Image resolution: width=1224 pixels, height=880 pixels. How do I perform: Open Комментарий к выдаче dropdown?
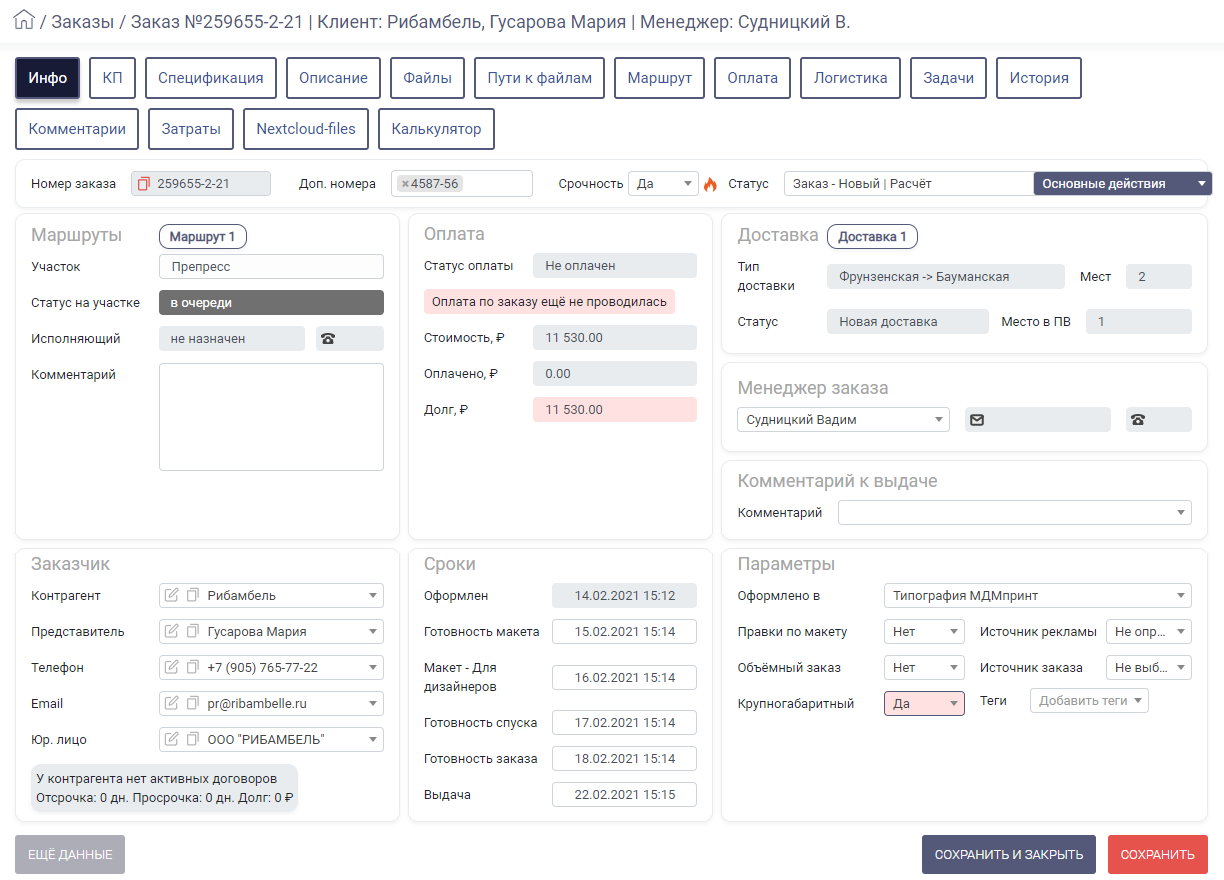click(x=1015, y=513)
